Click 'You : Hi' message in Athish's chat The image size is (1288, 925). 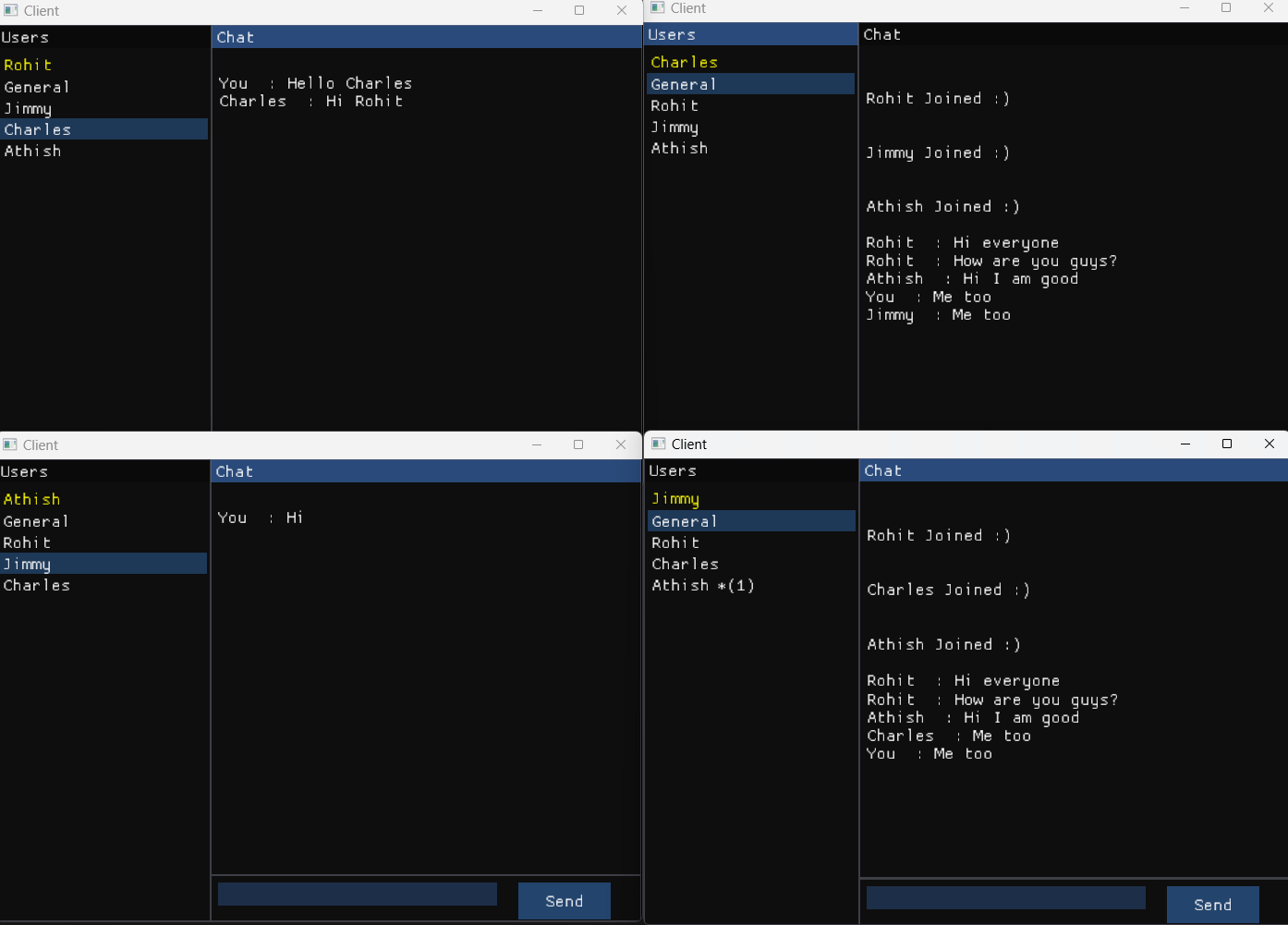[261, 517]
